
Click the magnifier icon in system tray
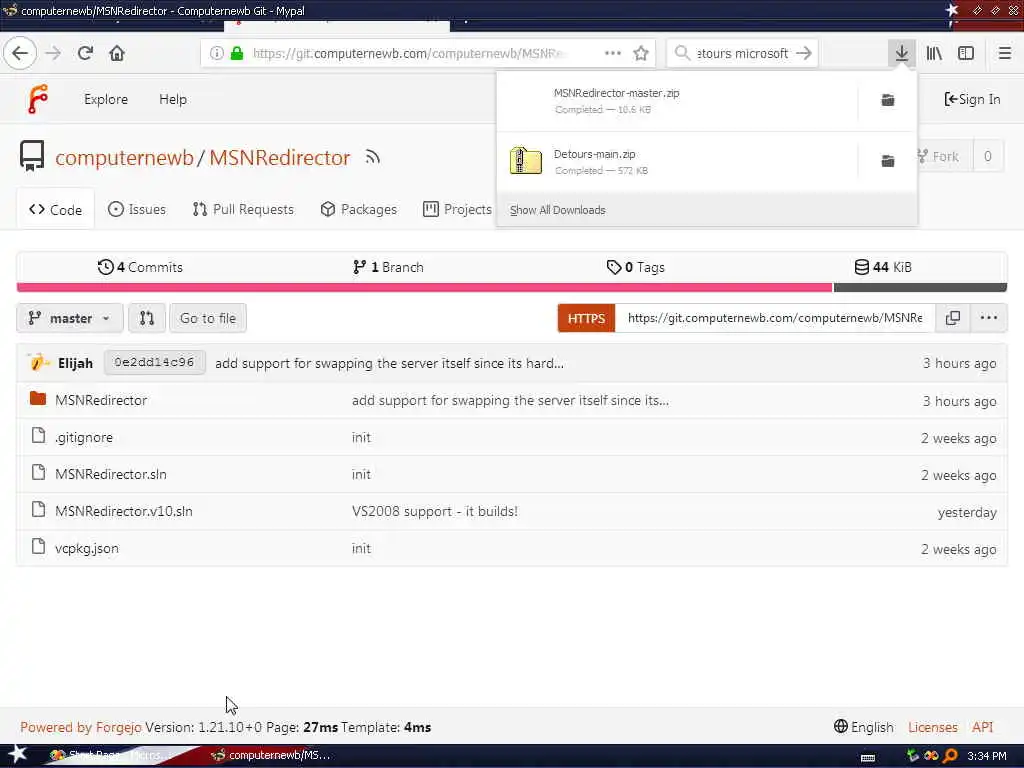coord(950,756)
